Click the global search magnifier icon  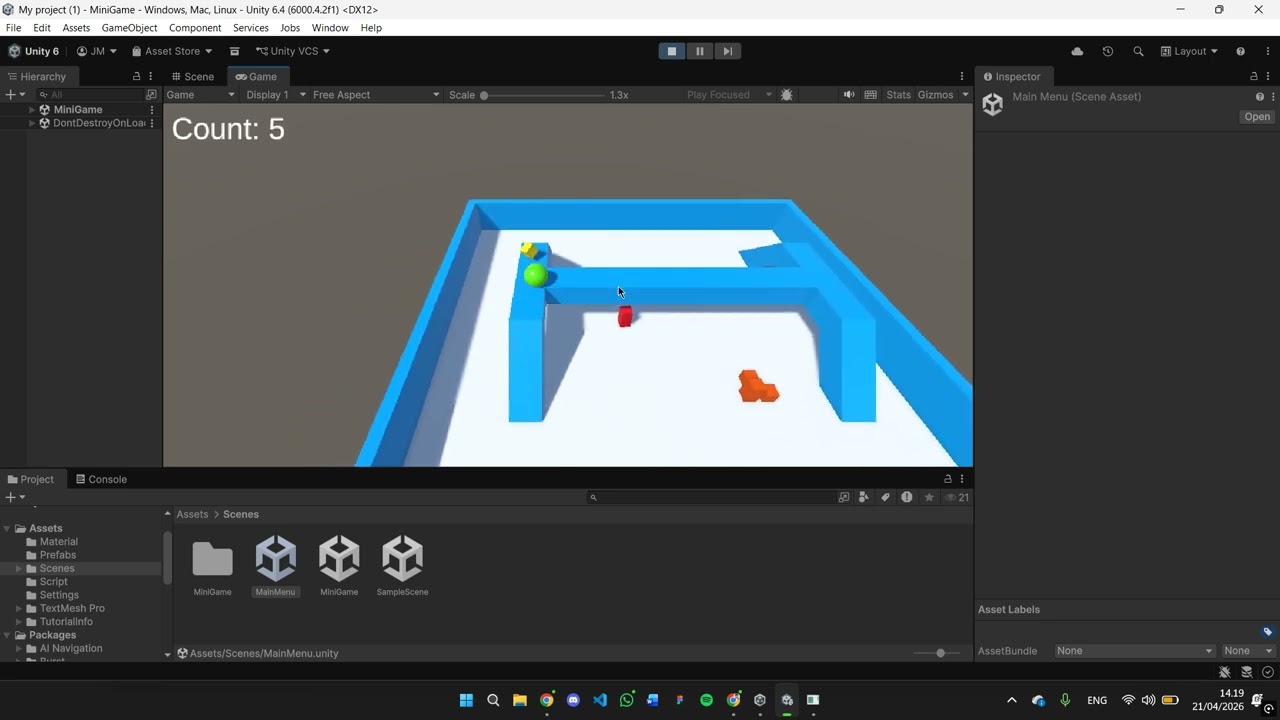tap(1138, 51)
